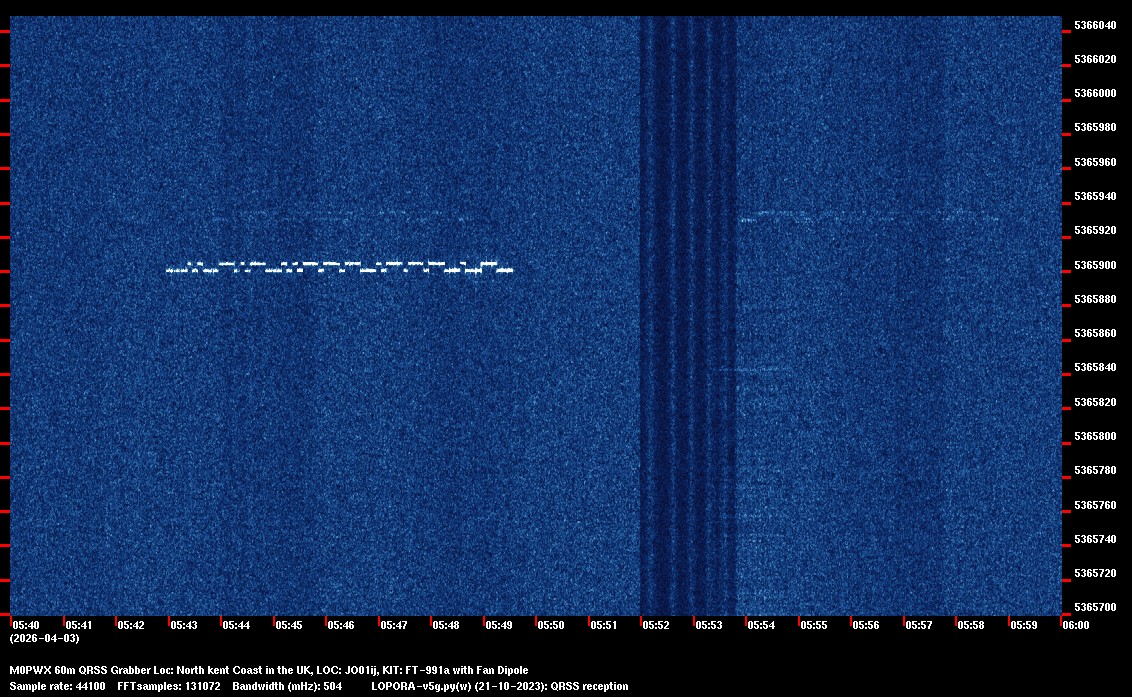1132x697 pixels.
Task: Select the 5365800 frequency scale label
Action: [1095, 436]
